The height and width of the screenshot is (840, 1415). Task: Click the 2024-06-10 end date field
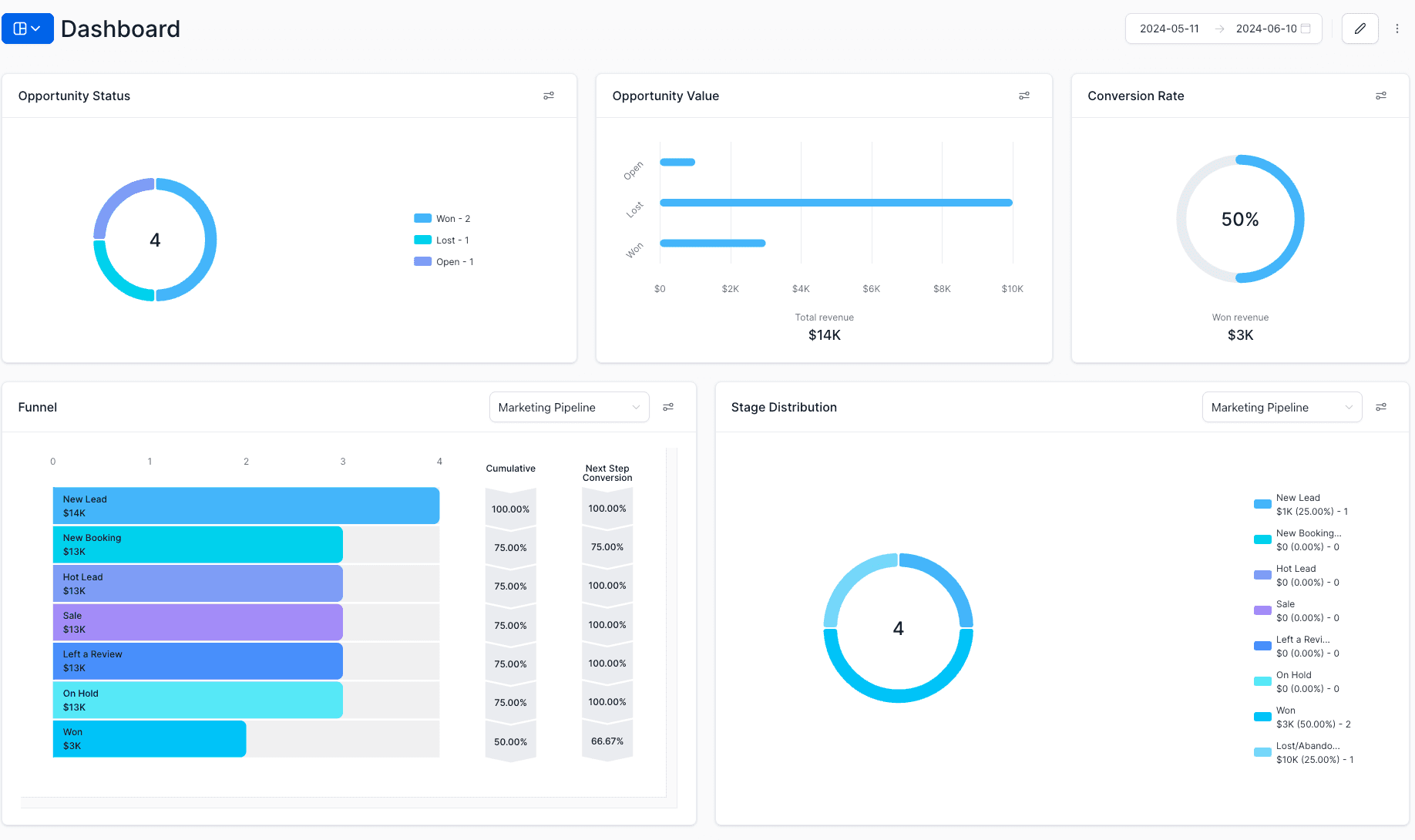[1265, 28]
